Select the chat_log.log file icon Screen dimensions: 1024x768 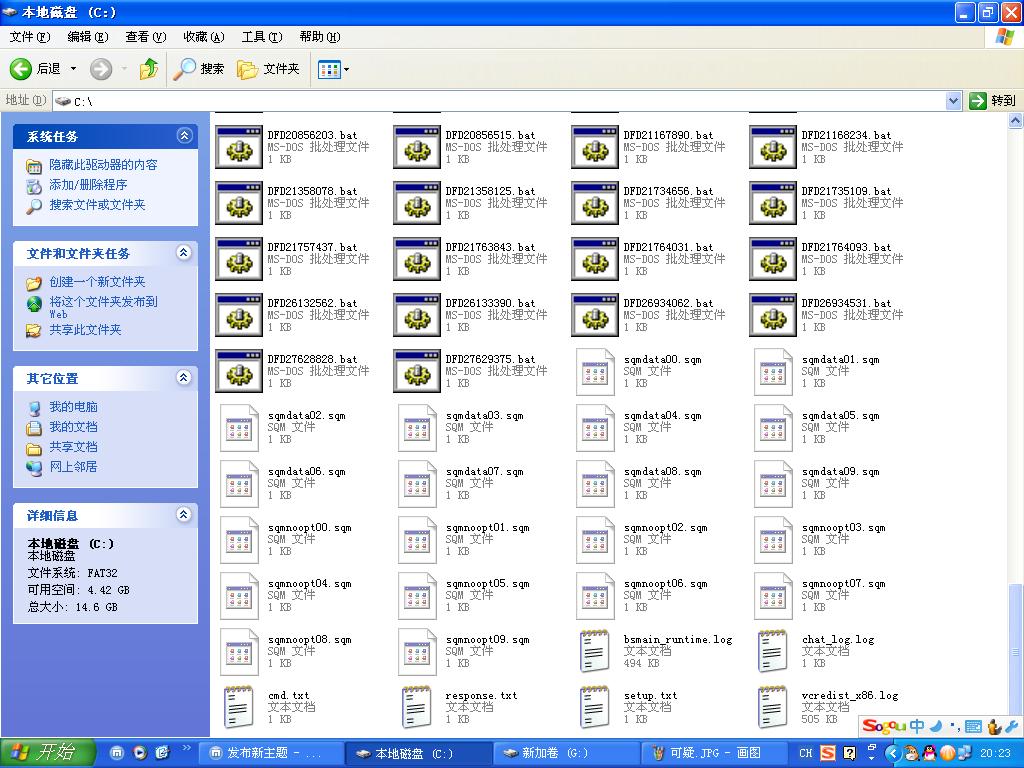click(x=773, y=651)
